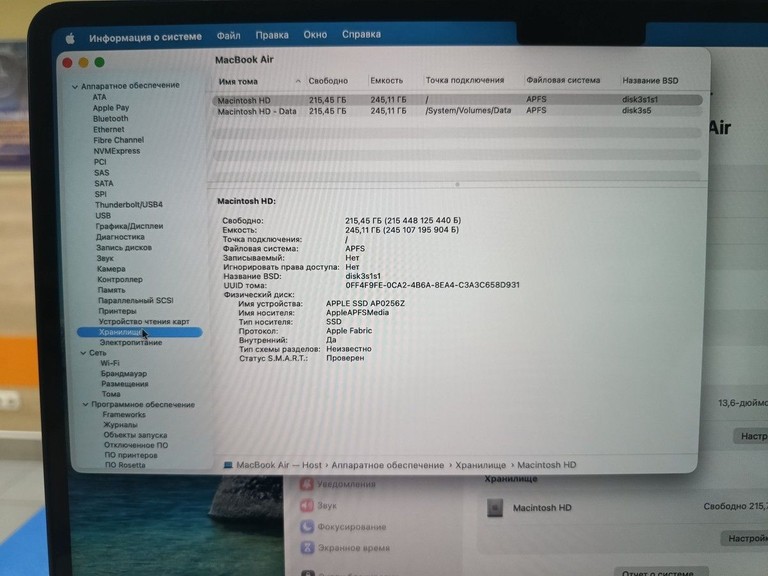Select PCI in the sidebar

pos(100,162)
